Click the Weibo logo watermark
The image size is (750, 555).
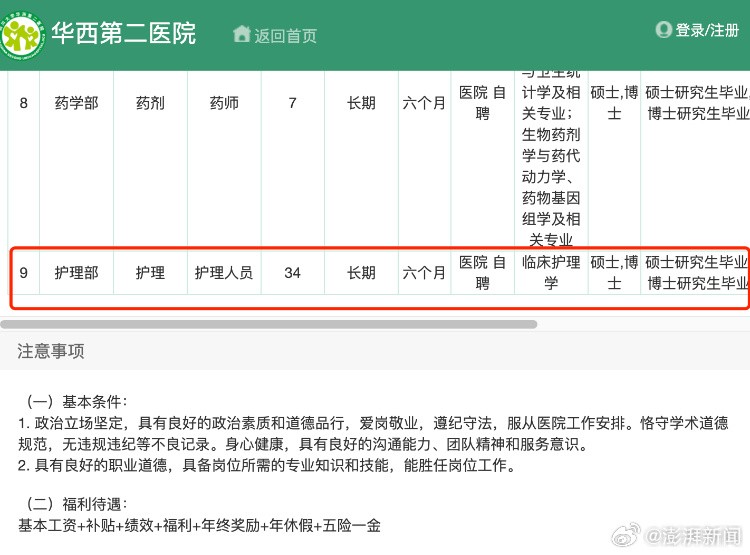click(627, 534)
